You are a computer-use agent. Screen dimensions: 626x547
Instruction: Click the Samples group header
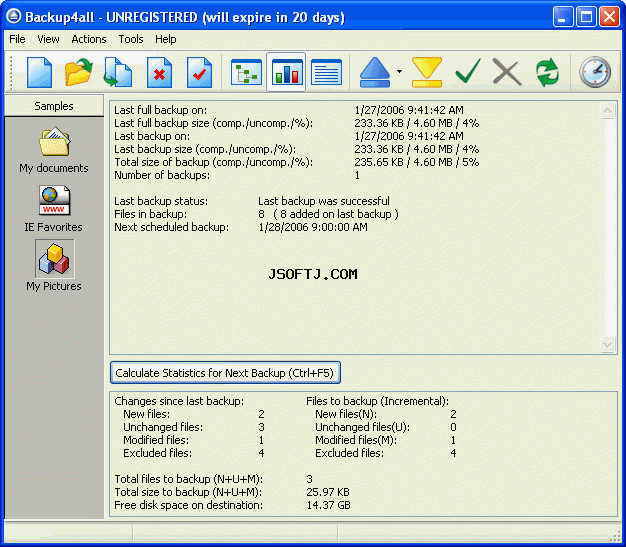54,106
